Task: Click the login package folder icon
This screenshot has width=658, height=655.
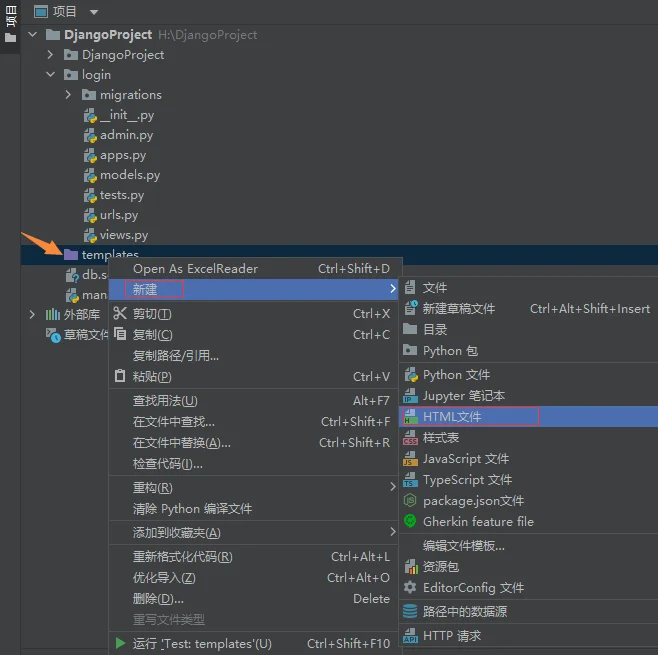Action: (70, 75)
